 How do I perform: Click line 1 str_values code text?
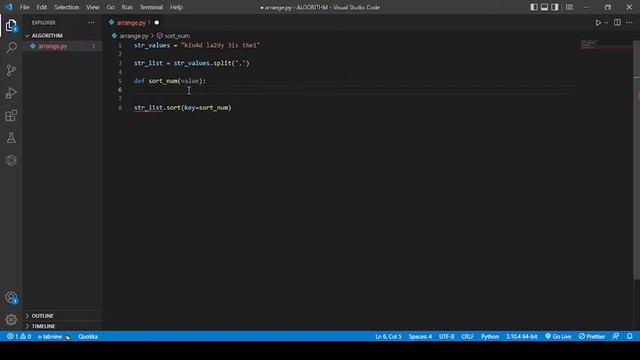(x=197, y=45)
